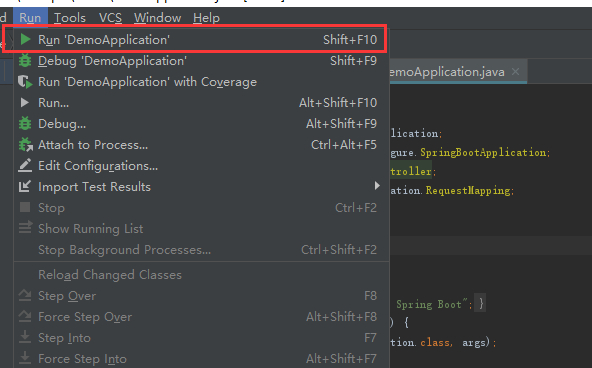
Task: Open the VCS menu
Action: point(110,18)
